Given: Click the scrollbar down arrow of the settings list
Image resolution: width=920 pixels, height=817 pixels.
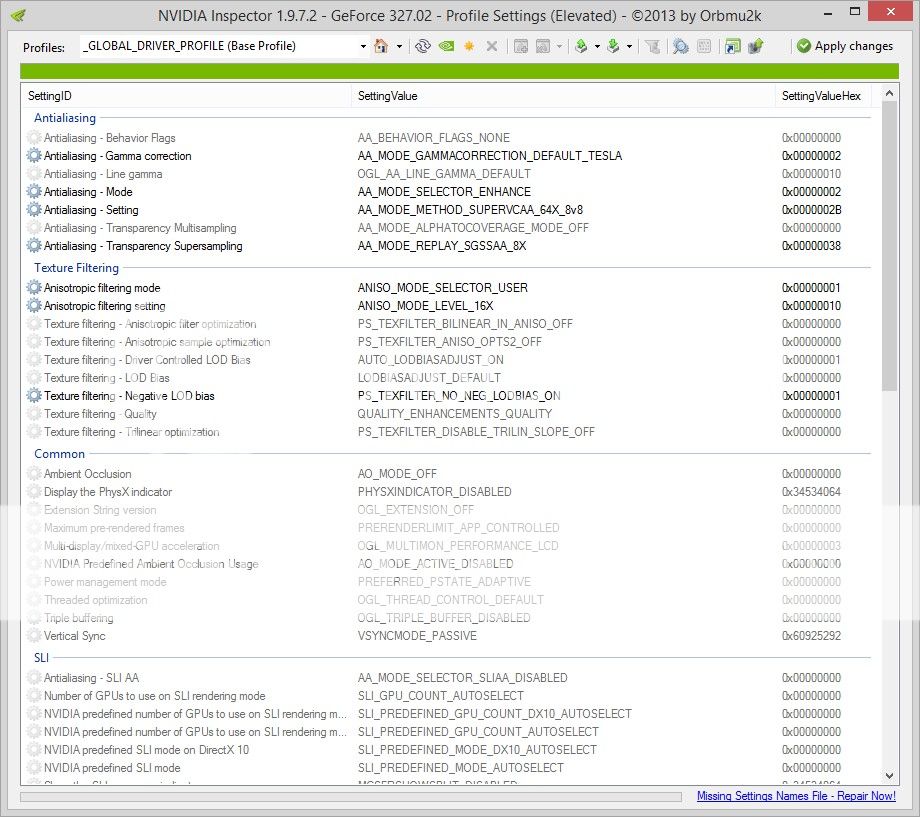Looking at the screenshot, I should tap(889, 775).
